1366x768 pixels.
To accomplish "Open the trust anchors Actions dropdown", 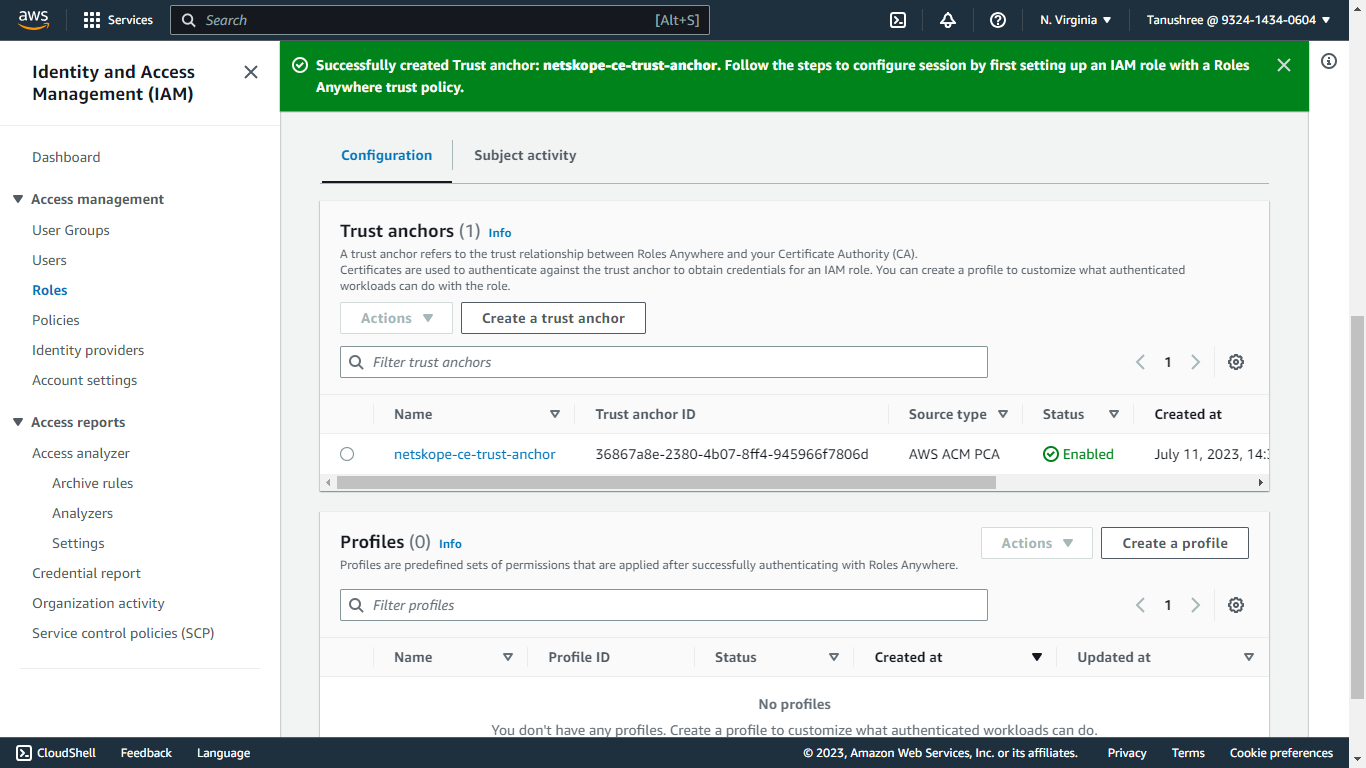I will coord(396,318).
